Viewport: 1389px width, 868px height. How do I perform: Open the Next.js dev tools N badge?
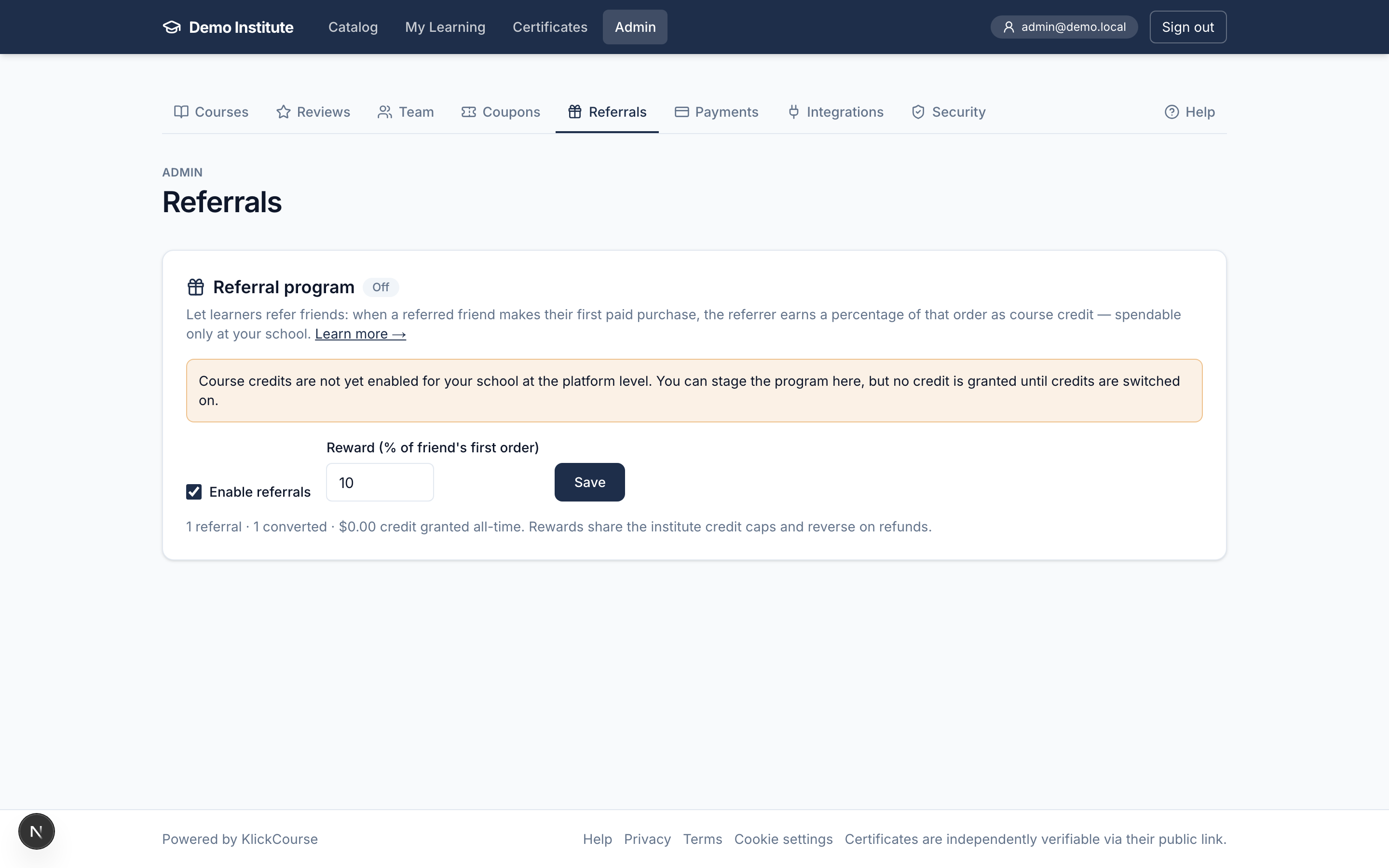pyautogui.click(x=36, y=831)
